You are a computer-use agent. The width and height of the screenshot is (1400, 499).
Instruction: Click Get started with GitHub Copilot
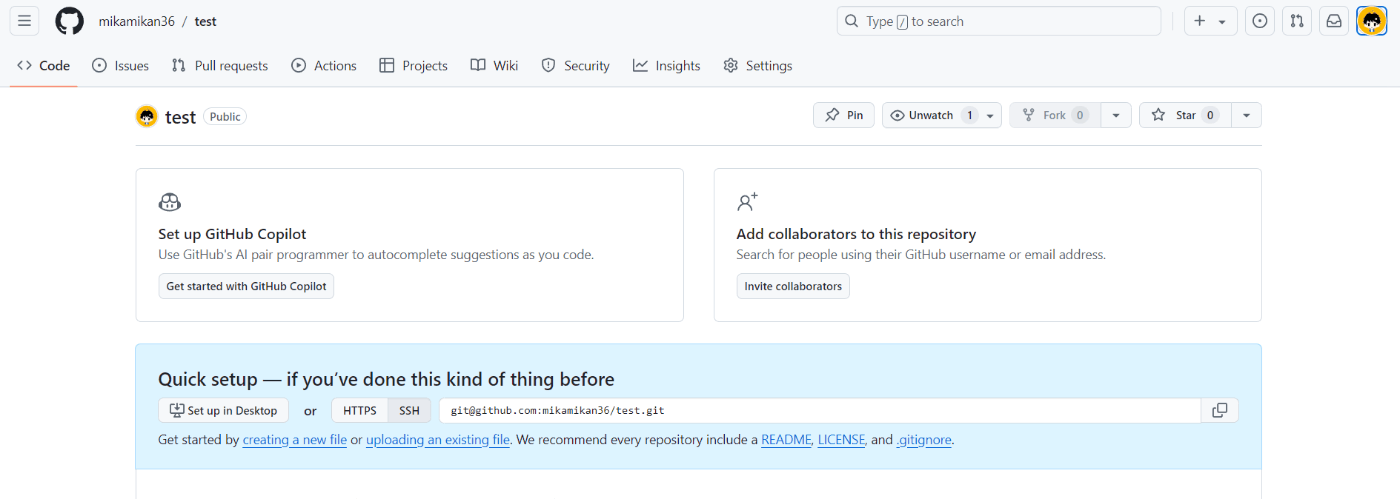tap(246, 286)
